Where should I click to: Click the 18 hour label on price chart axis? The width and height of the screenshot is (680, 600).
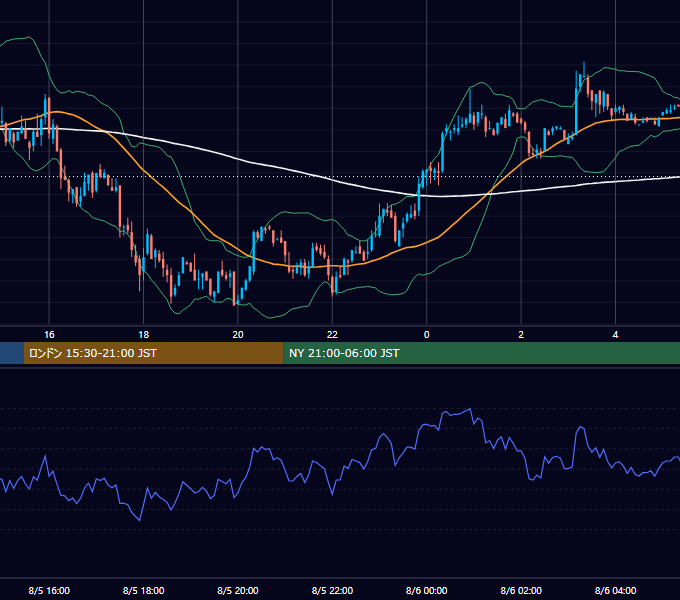(x=144, y=335)
